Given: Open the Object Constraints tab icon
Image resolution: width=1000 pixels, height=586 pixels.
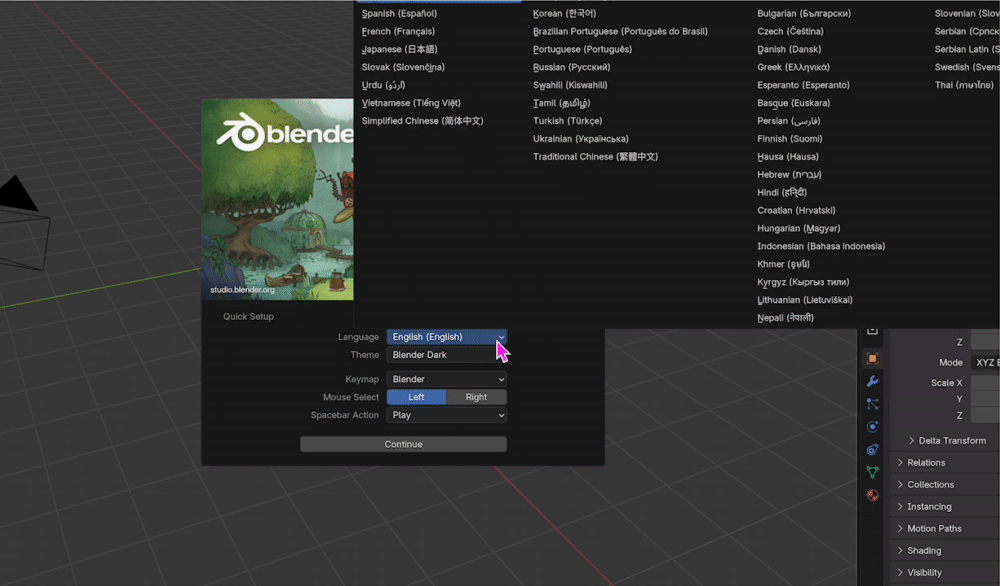Looking at the screenshot, I should click(872, 450).
